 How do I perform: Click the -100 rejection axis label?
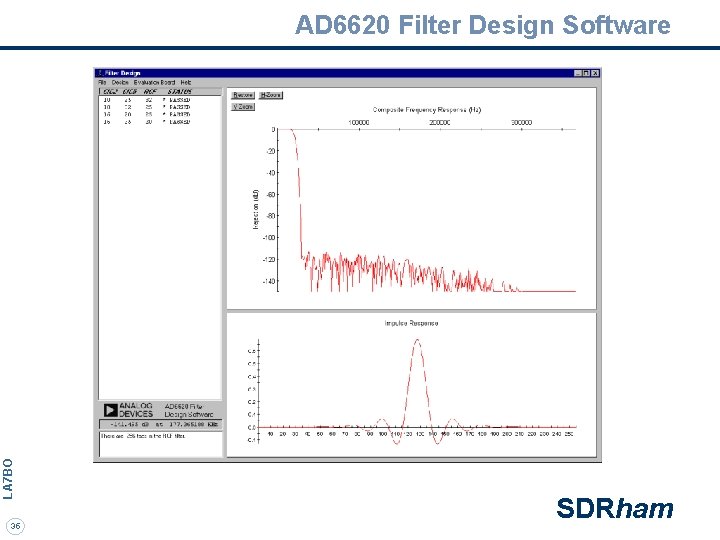click(x=269, y=238)
